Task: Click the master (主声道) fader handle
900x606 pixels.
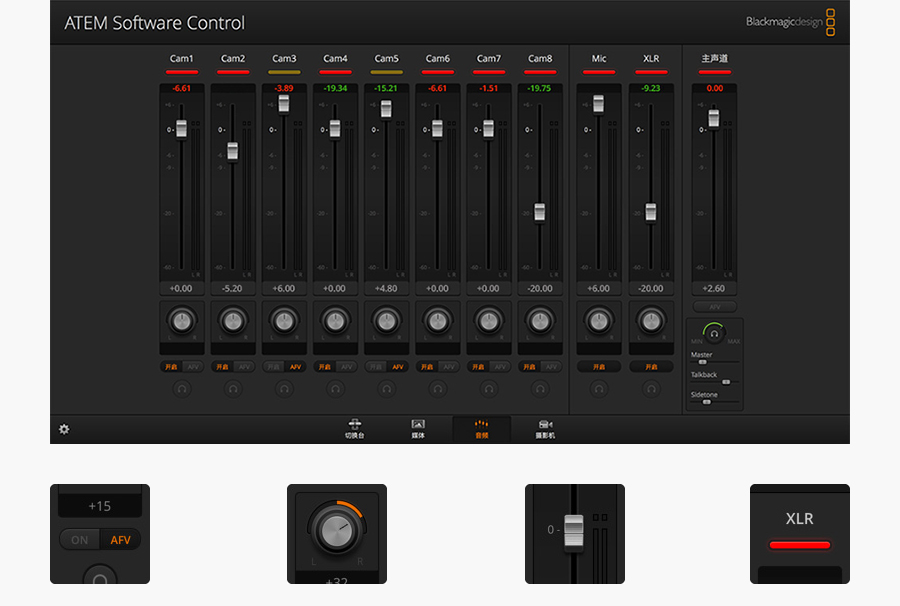Action: 713,118
